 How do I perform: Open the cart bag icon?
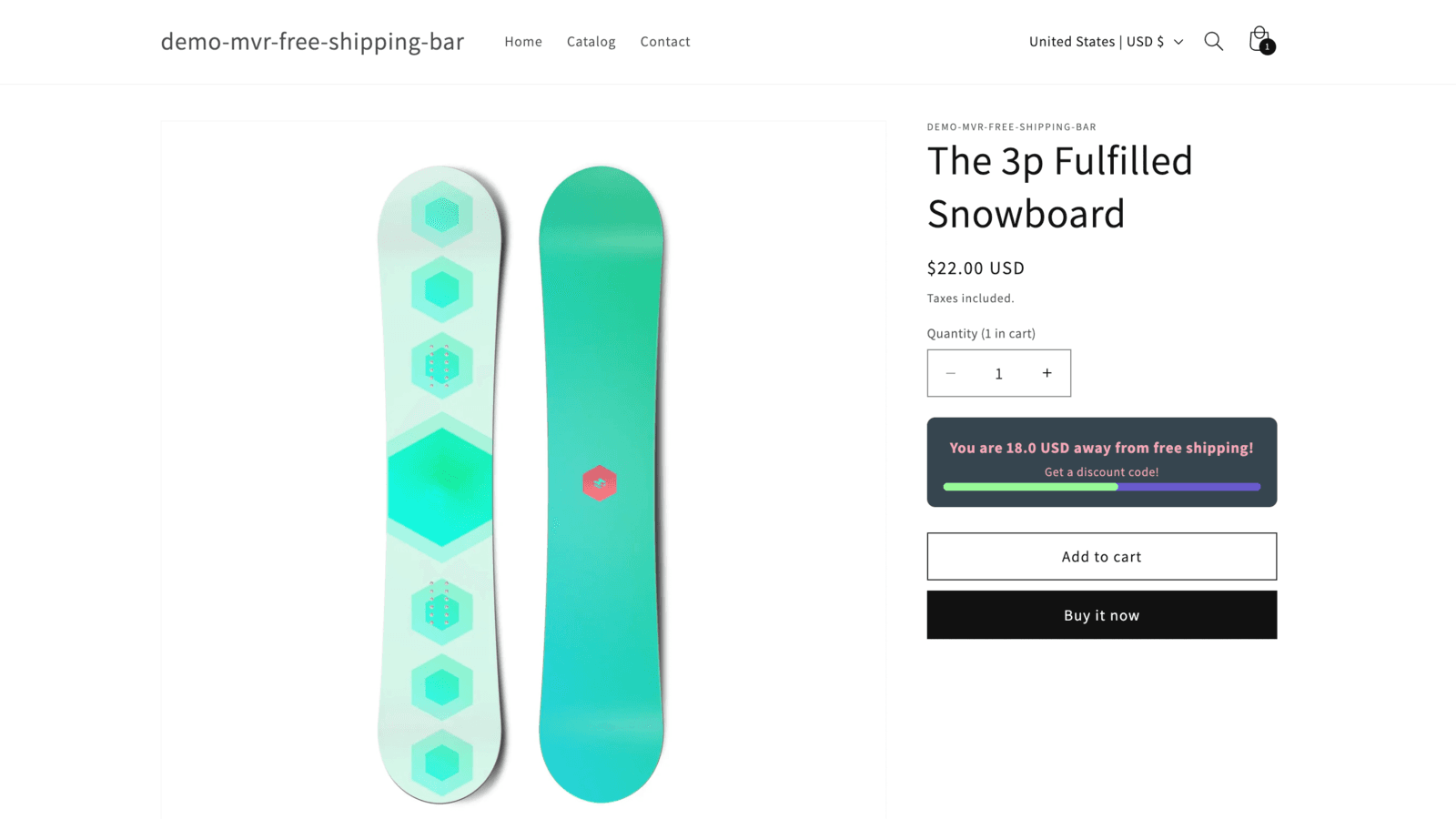(x=1259, y=38)
